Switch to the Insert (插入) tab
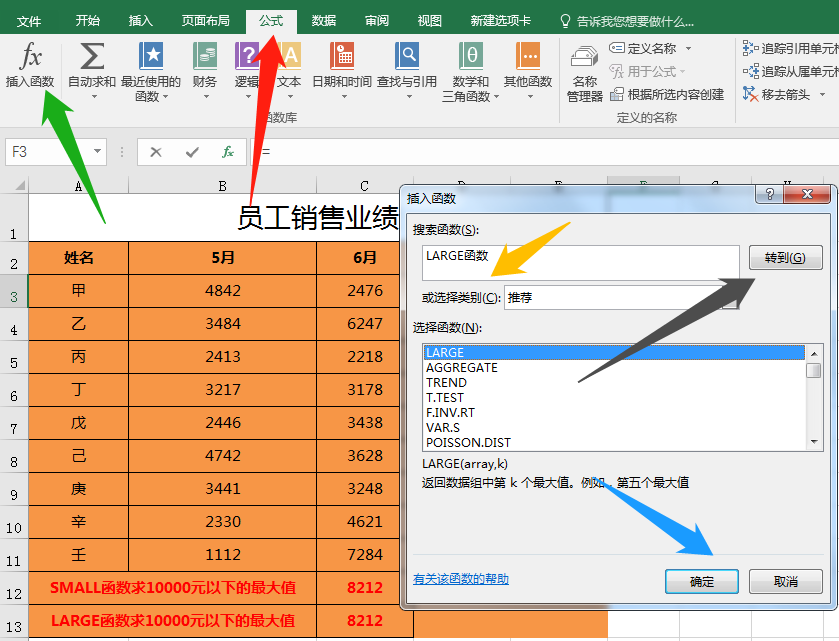 point(141,21)
